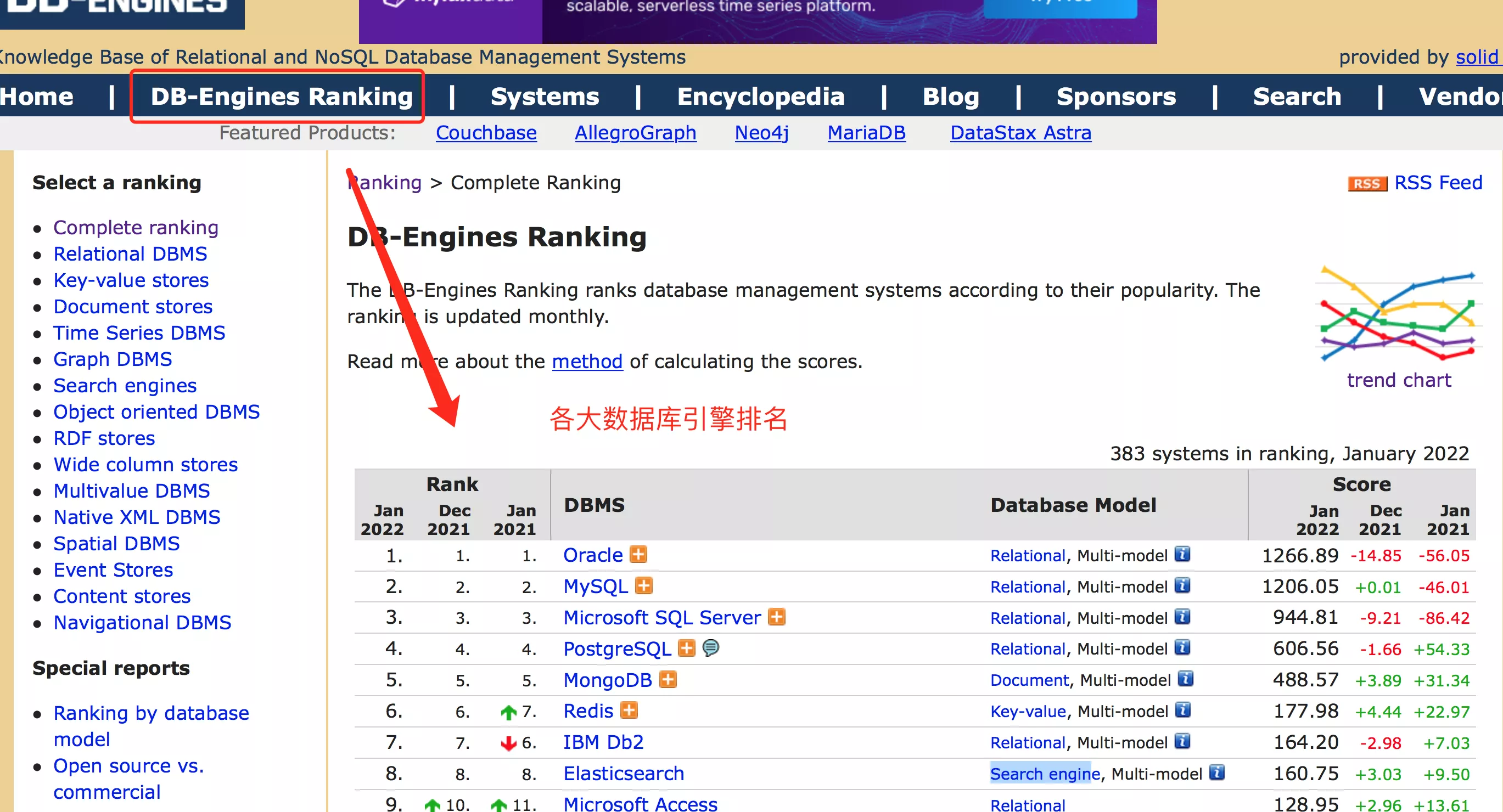Select Content stores ranking

pyautogui.click(x=122, y=596)
